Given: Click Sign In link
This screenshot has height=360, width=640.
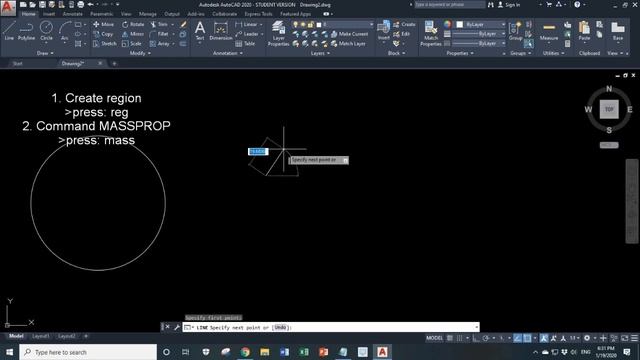Looking at the screenshot, I should 509,4.
